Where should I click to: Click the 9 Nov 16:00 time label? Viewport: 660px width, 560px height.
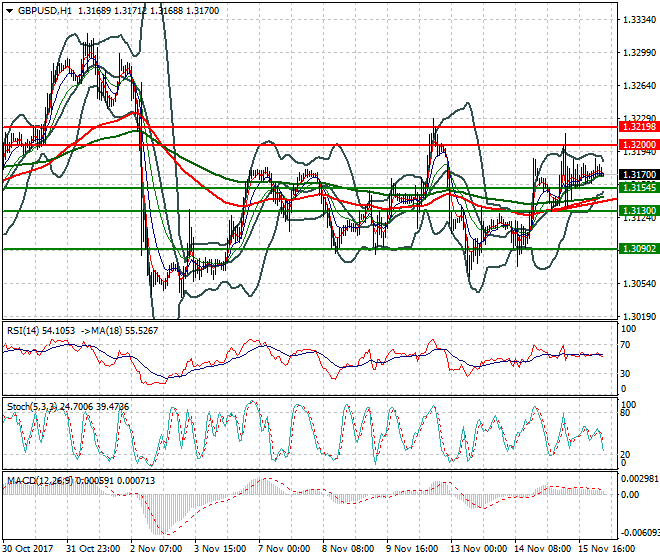coord(412,549)
